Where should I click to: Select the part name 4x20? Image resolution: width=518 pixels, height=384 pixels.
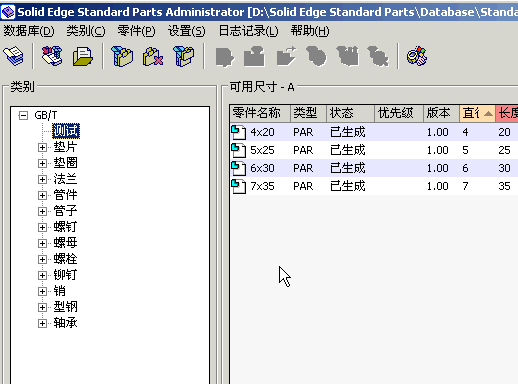(262, 132)
